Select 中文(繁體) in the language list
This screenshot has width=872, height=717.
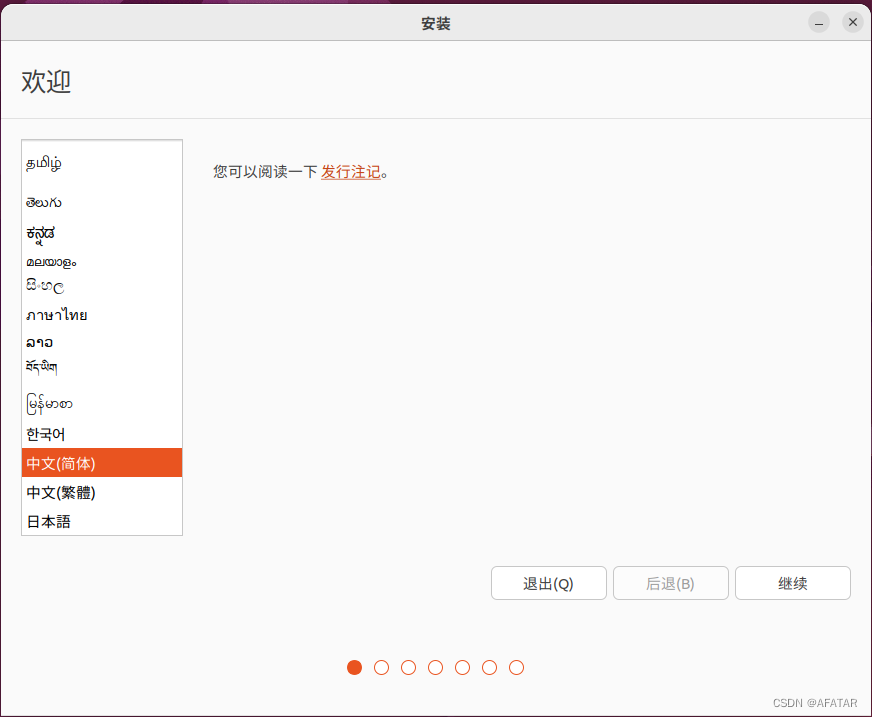(102, 492)
